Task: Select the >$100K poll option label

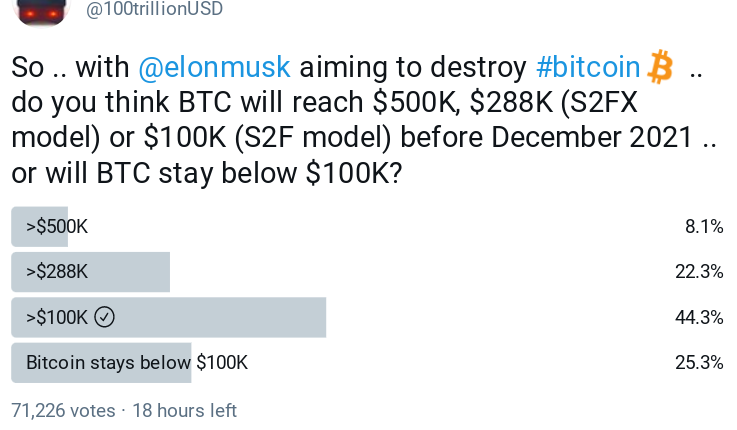Action: (x=57, y=317)
